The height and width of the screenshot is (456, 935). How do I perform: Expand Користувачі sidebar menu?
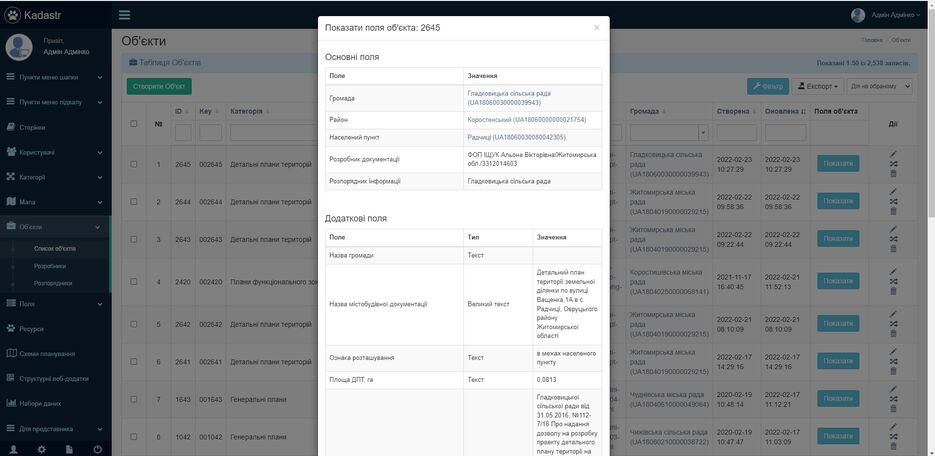55,153
